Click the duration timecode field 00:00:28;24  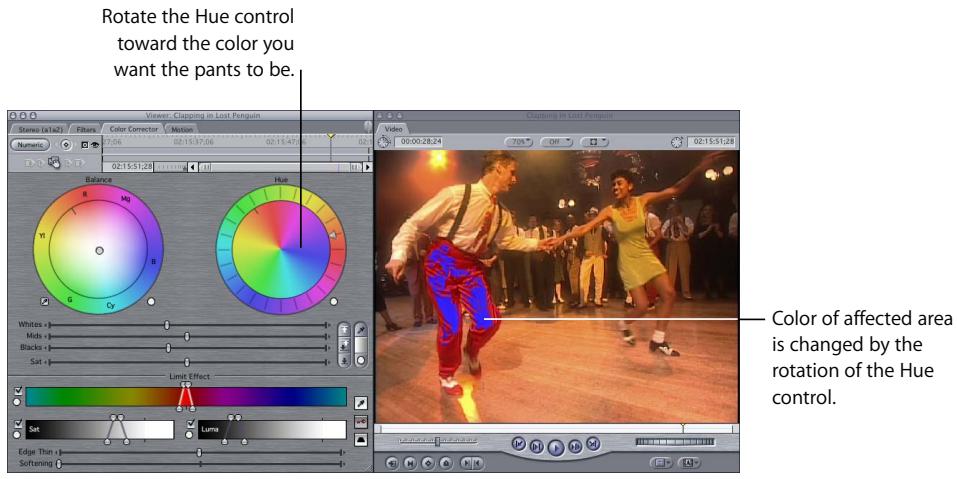(419, 142)
